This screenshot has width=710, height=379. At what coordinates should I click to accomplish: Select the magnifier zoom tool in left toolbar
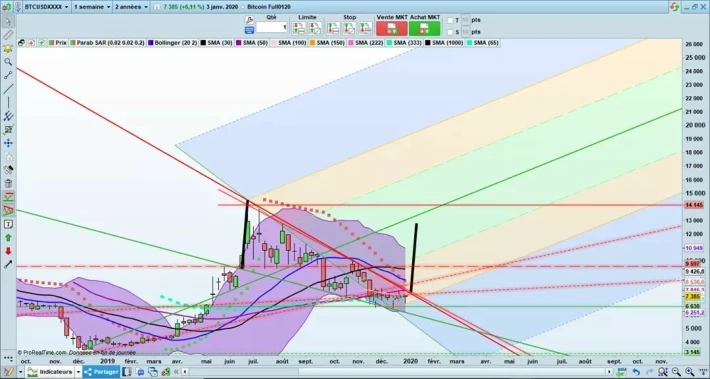8,62
